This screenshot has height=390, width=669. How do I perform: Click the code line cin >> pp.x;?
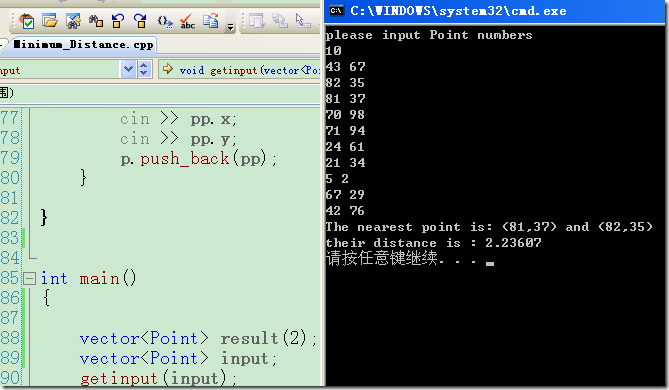pos(177,119)
